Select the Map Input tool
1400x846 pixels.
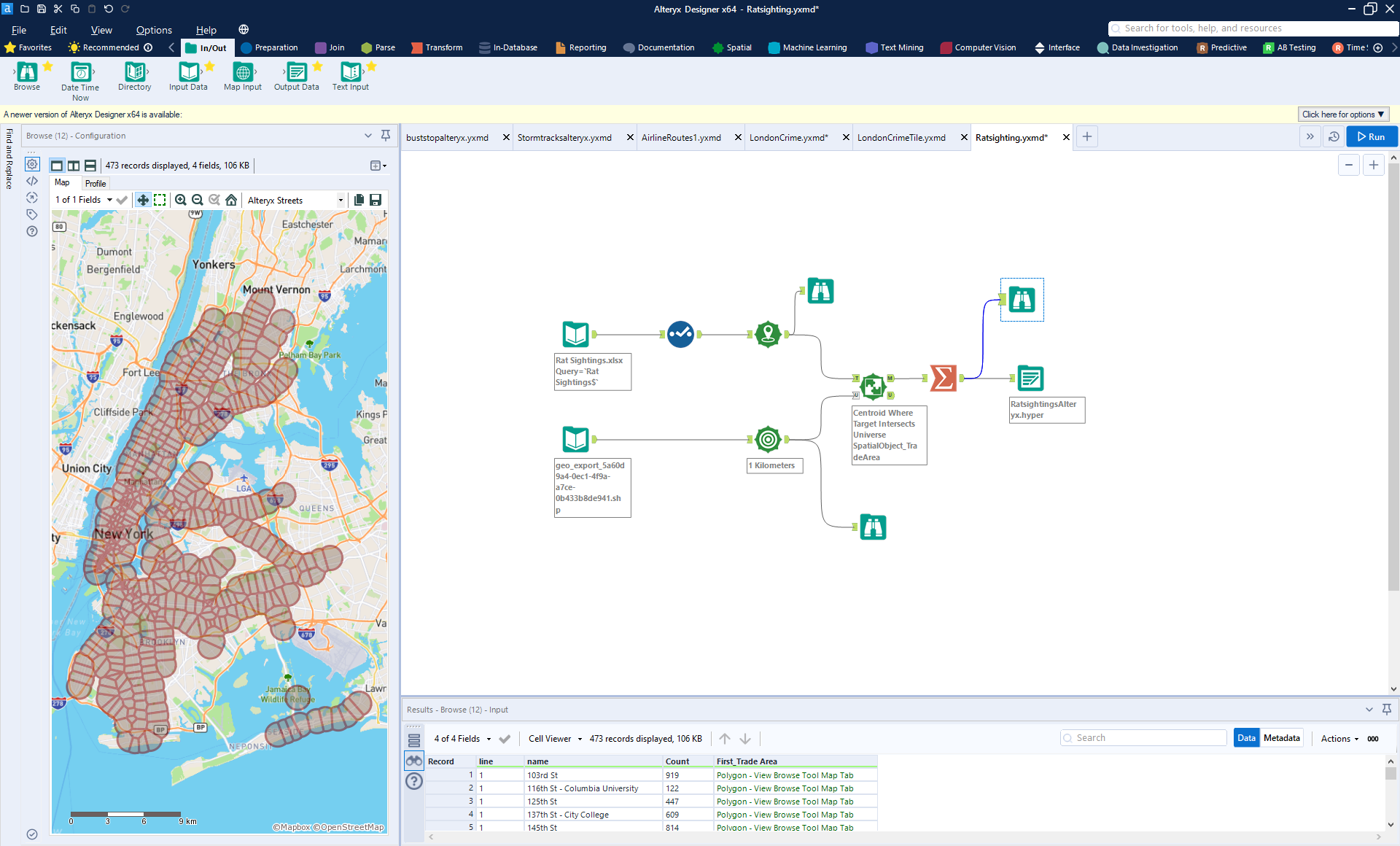tap(243, 75)
